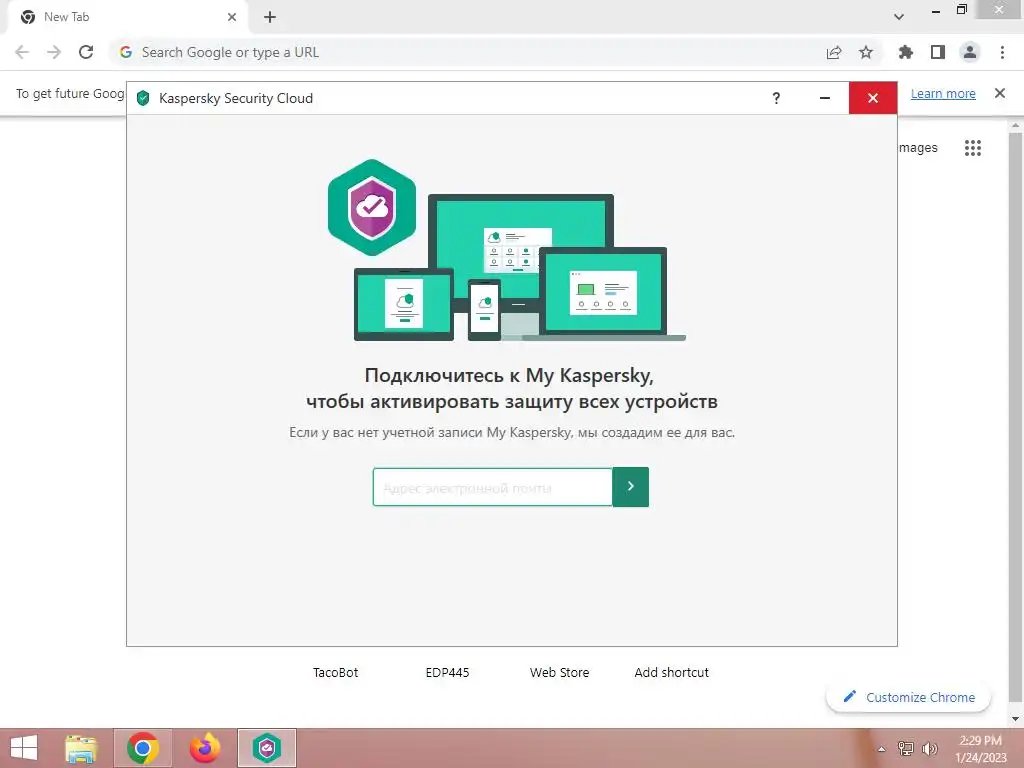Toggle Chrome side panel icon
1024x768 pixels.
[938, 52]
